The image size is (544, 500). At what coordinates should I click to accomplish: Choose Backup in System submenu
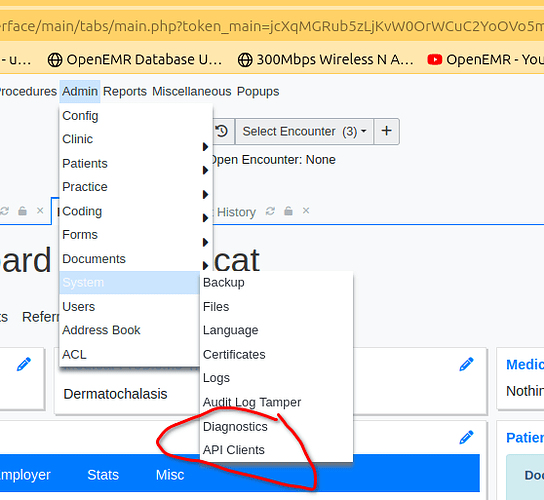pos(223,283)
